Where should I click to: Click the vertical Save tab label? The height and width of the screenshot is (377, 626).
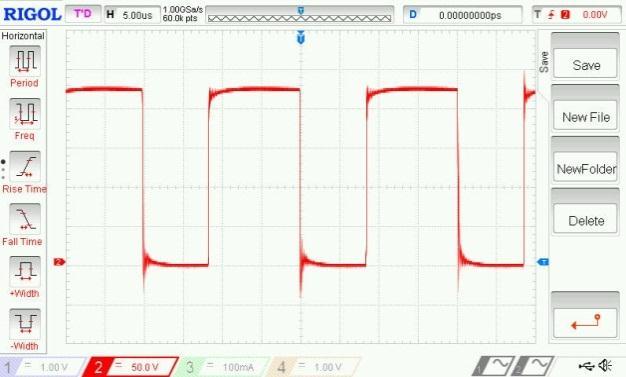[544, 62]
